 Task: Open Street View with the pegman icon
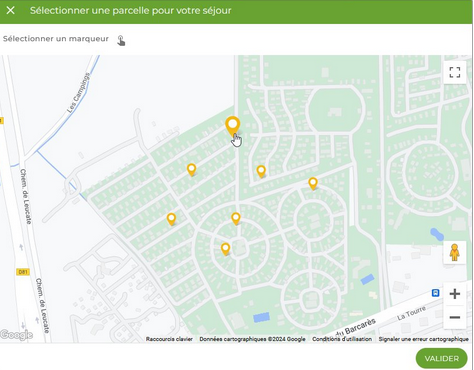(455, 252)
